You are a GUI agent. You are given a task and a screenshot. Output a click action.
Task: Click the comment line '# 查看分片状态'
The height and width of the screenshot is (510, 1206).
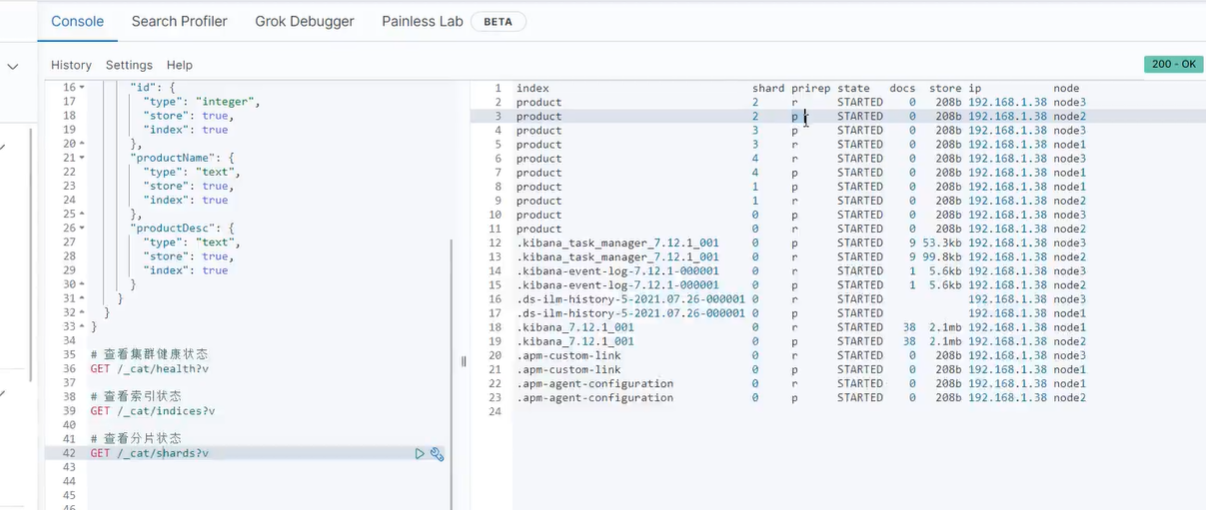[x=135, y=439]
